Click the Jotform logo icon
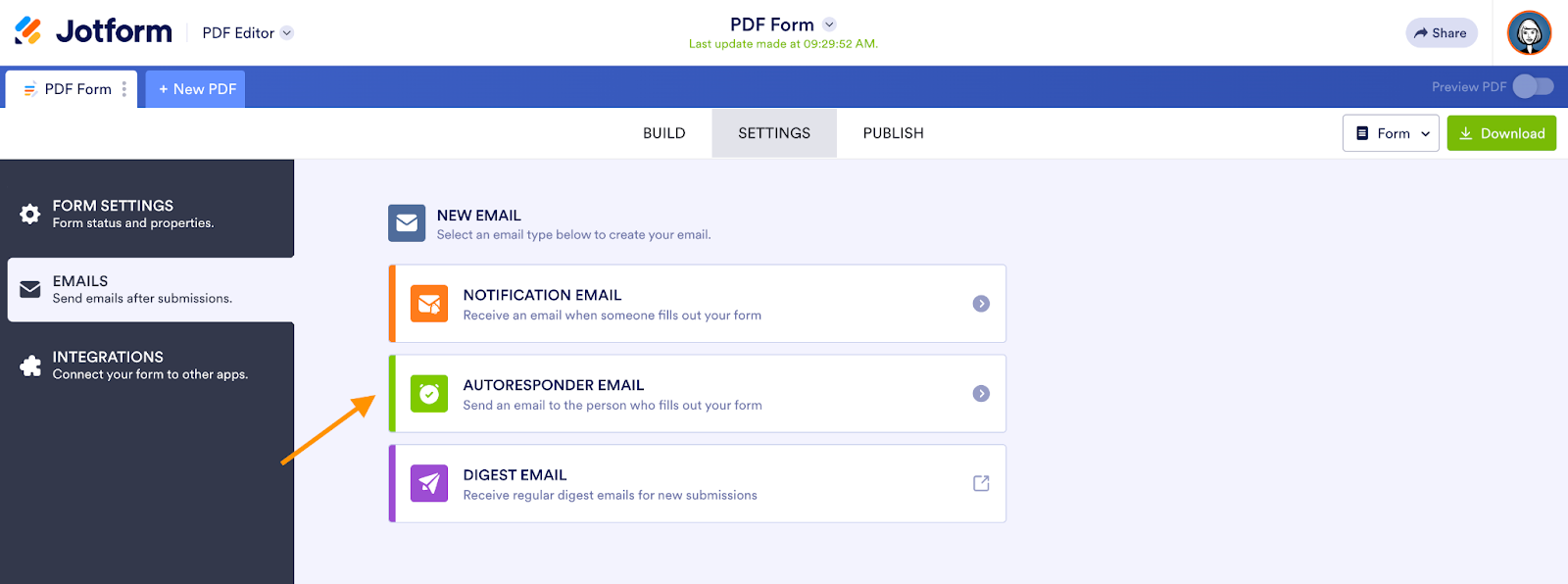 28,31
